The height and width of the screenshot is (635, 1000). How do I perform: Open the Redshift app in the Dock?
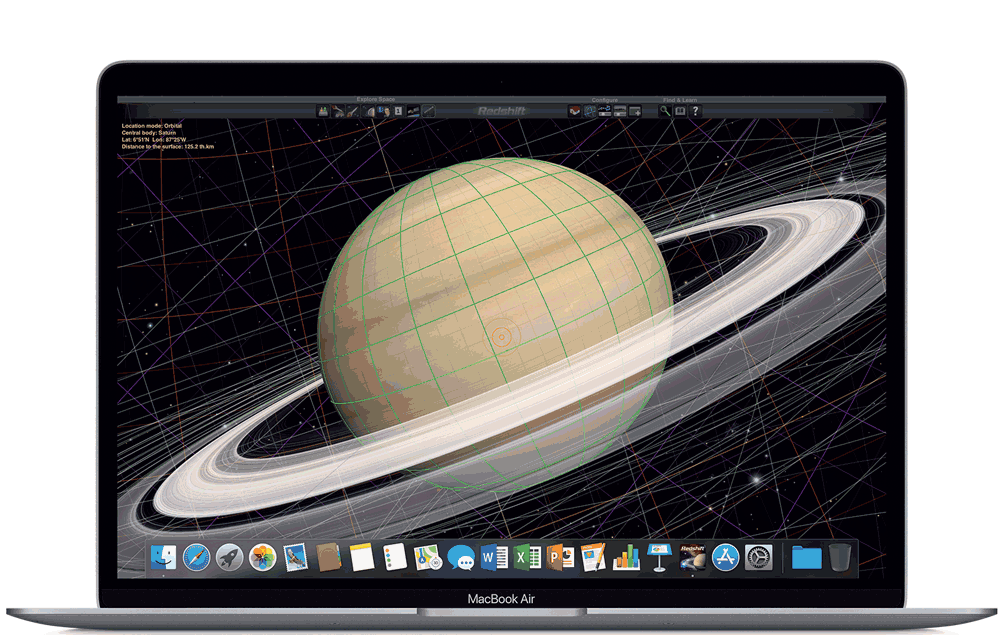[692, 557]
